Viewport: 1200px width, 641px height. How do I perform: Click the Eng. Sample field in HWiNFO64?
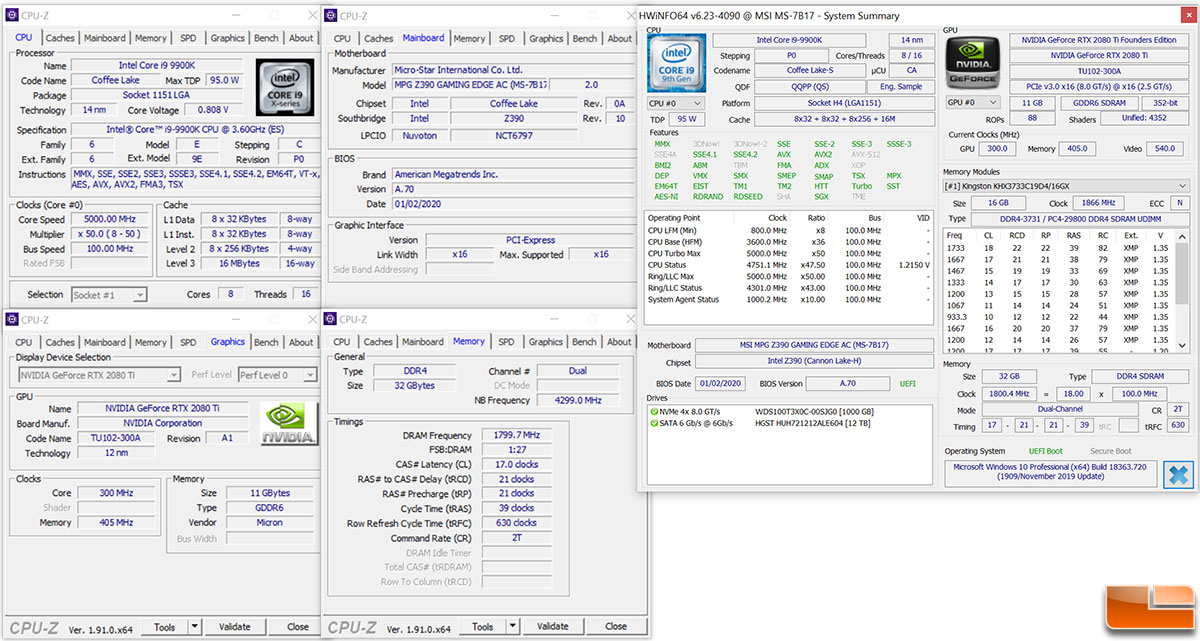click(x=903, y=86)
